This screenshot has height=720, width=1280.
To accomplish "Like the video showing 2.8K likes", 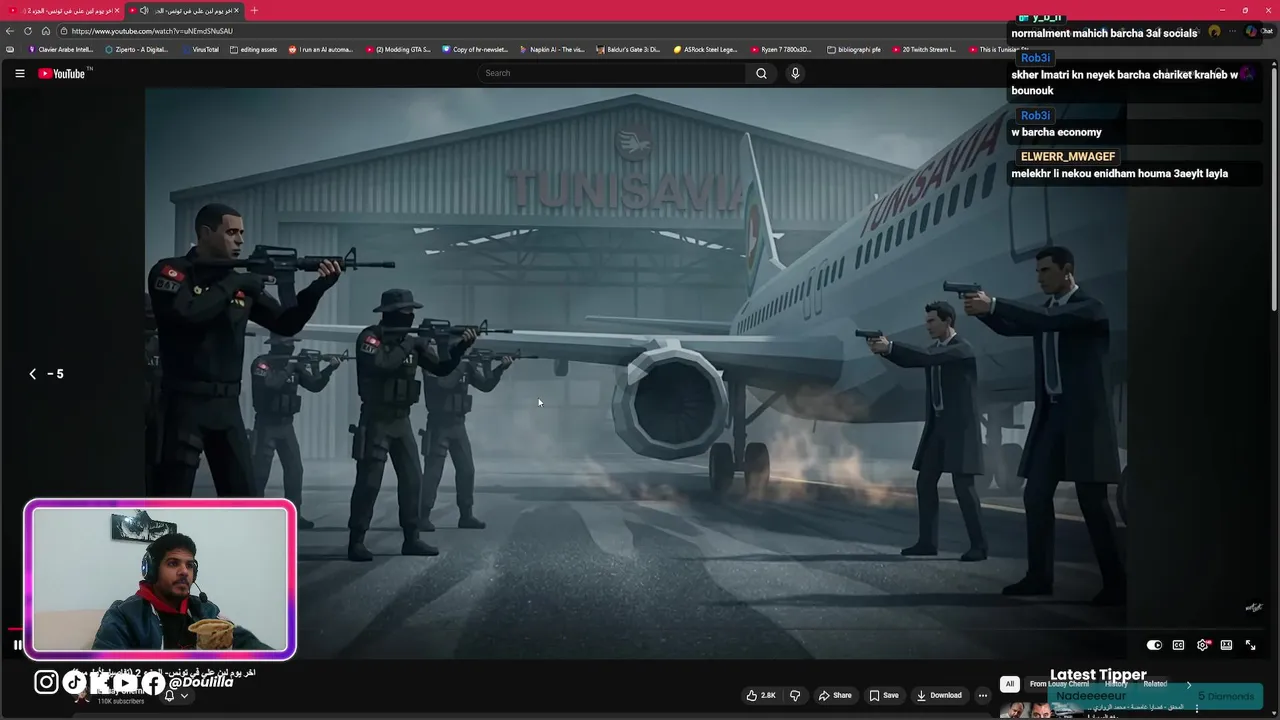I will point(761,695).
